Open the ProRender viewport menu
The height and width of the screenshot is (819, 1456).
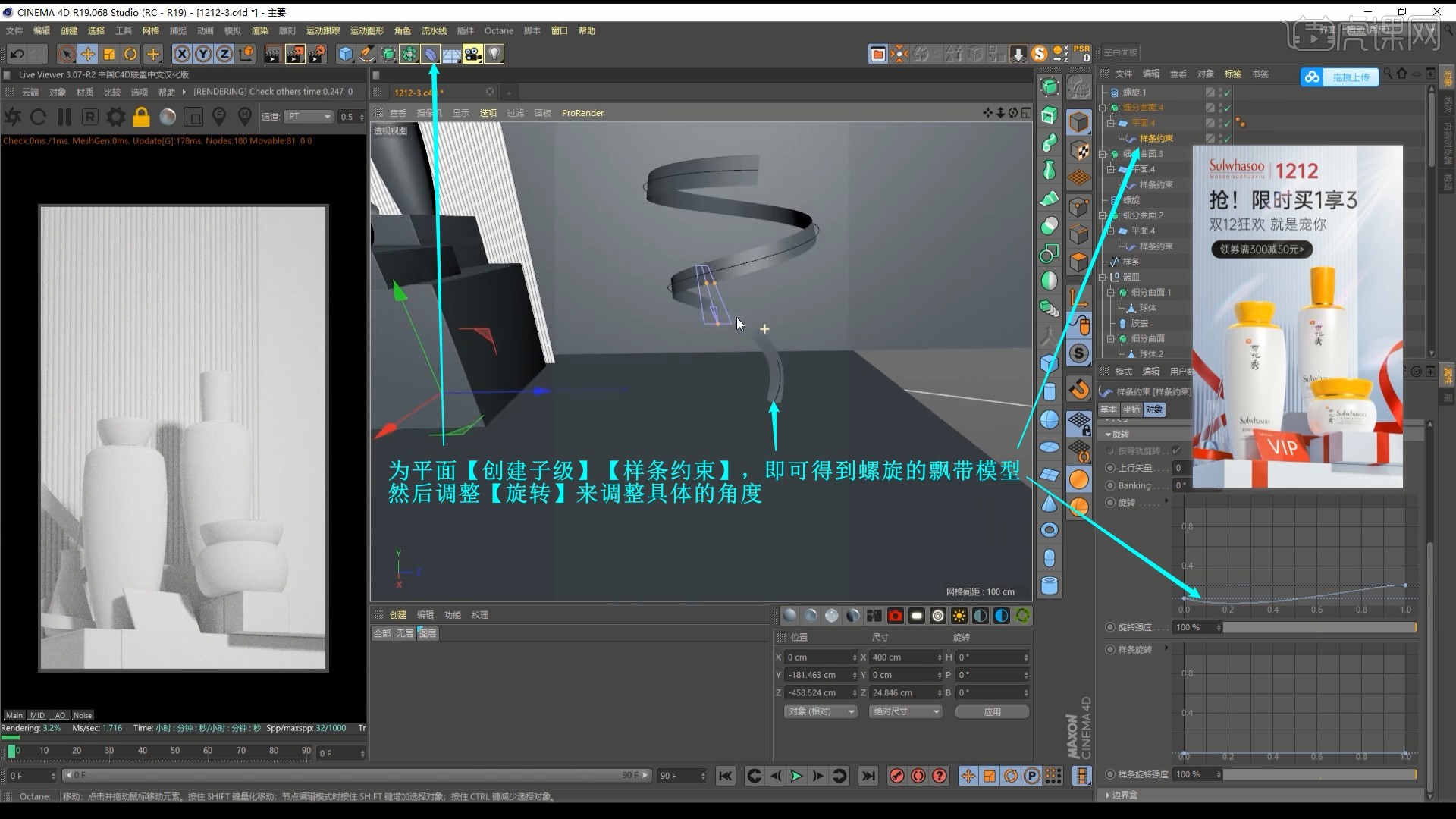pyautogui.click(x=582, y=113)
